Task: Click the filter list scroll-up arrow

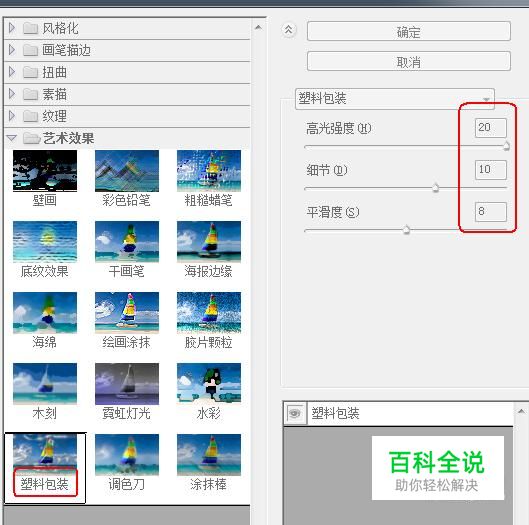Action: (258, 28)
